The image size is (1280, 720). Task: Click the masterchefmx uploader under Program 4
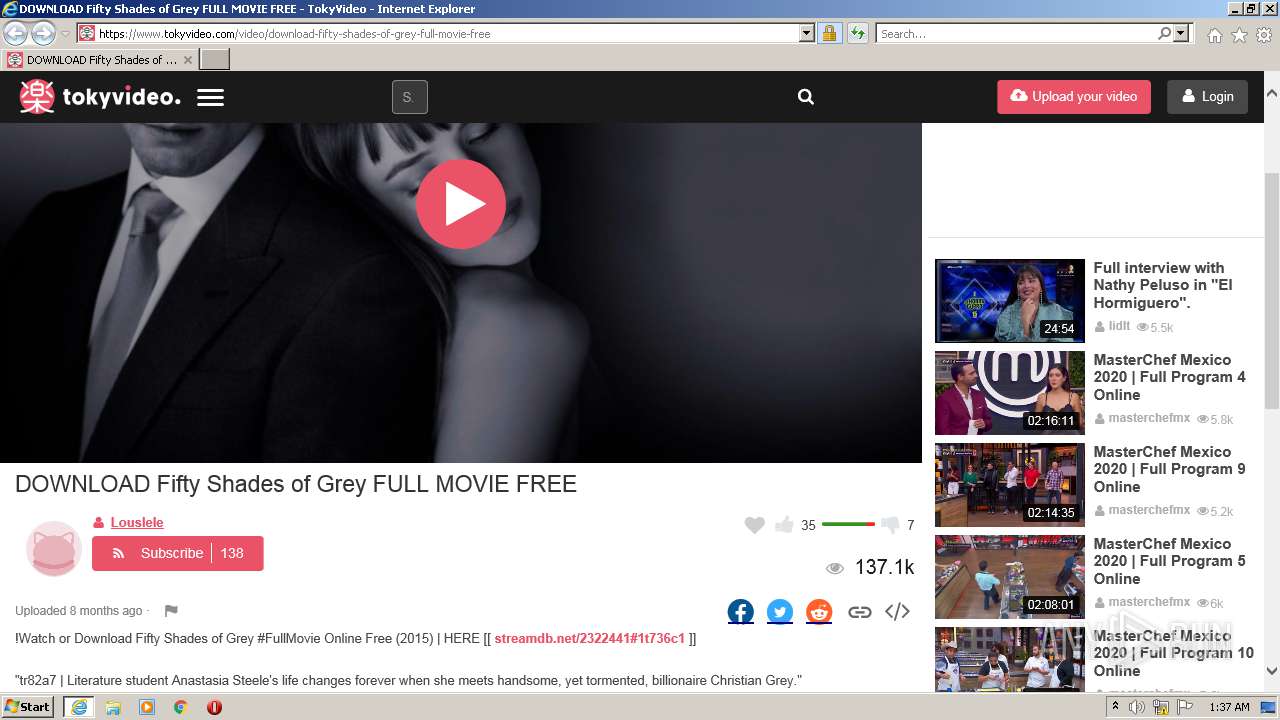pyautogui.click(x=1149, y=418)
